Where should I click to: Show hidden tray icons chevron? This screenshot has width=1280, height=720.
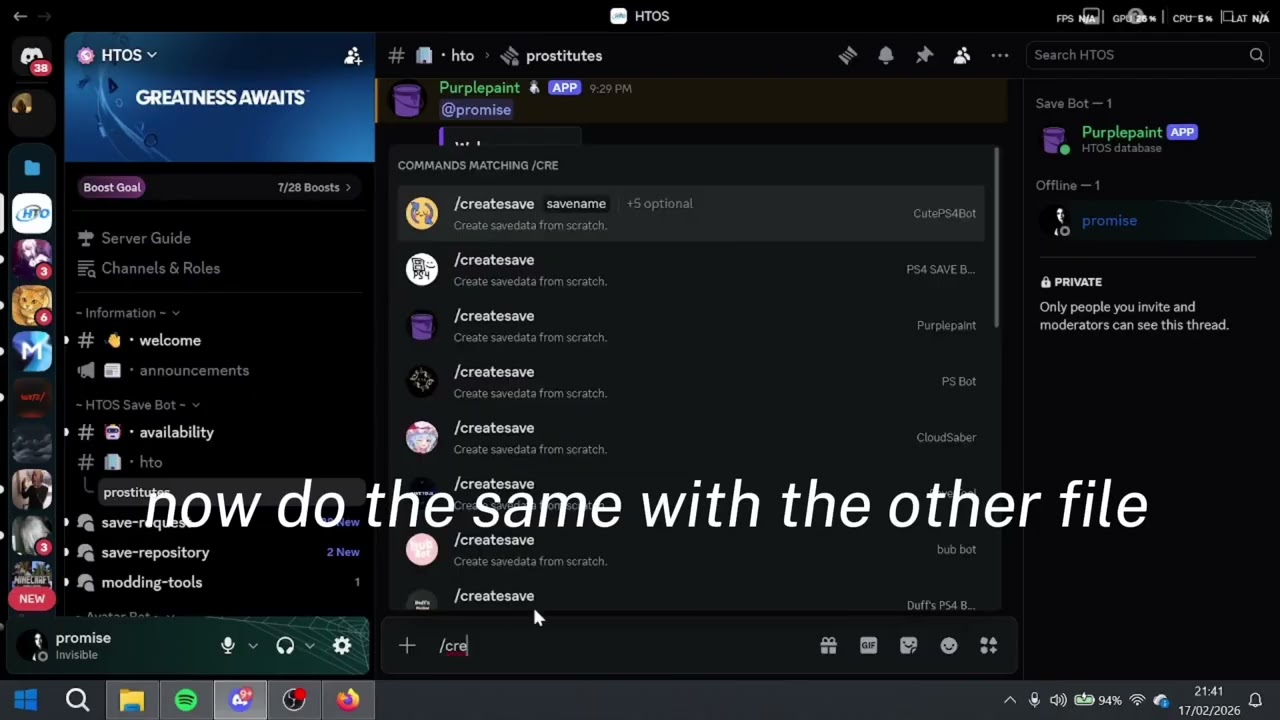pos(1010,700)
